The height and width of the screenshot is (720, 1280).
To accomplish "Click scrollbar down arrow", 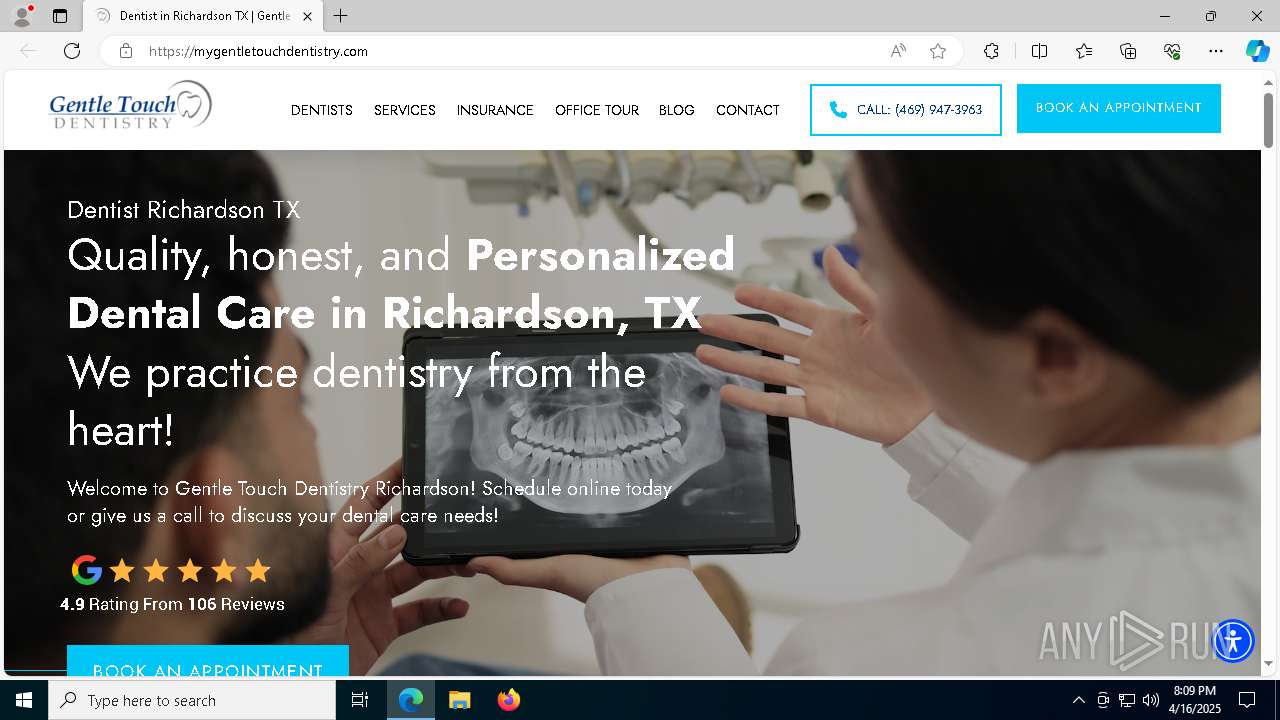I will (x=1268, y=664).
